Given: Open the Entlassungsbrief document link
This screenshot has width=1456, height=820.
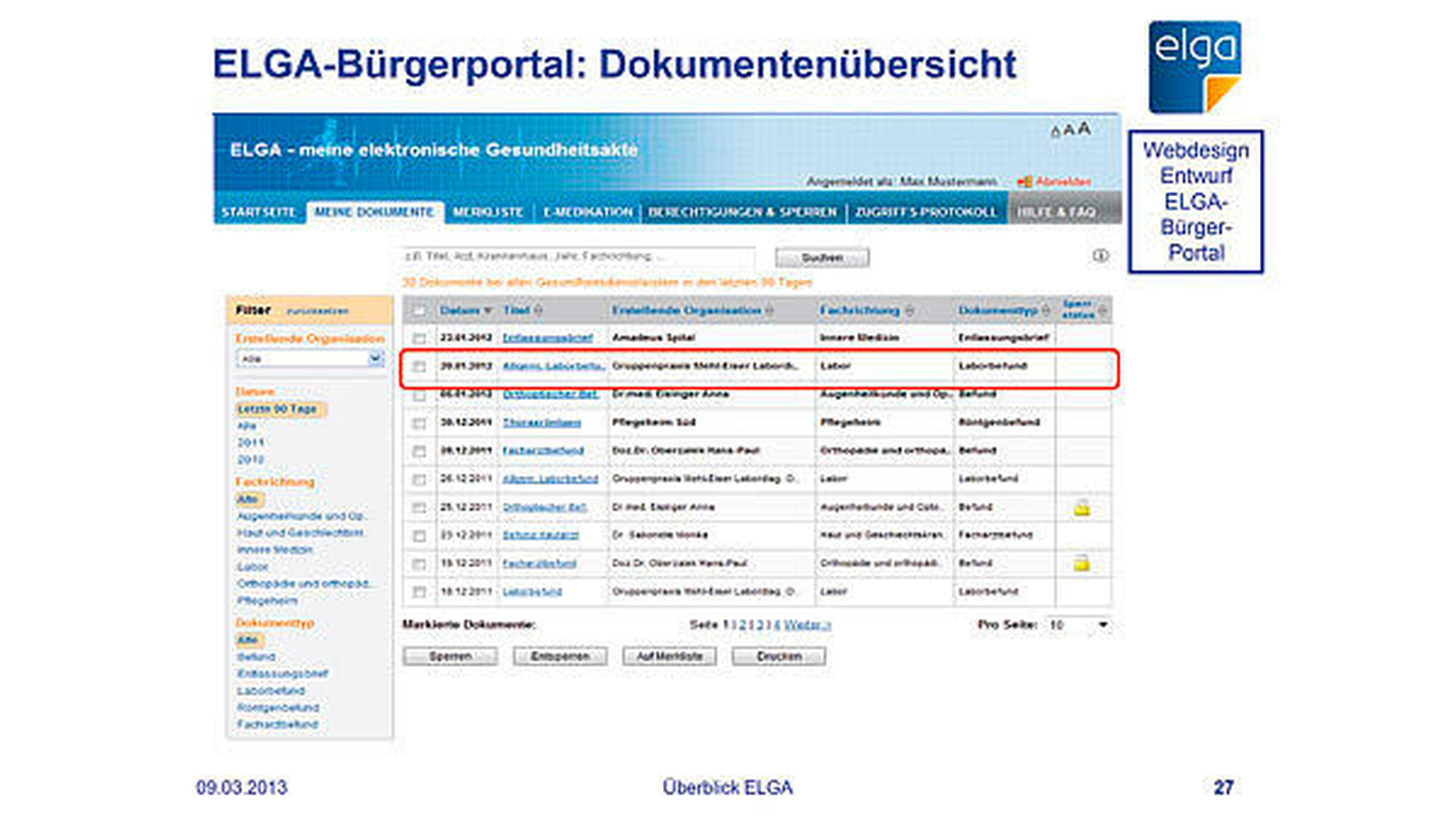Looking at the screenshot, I should click(548, 338).
